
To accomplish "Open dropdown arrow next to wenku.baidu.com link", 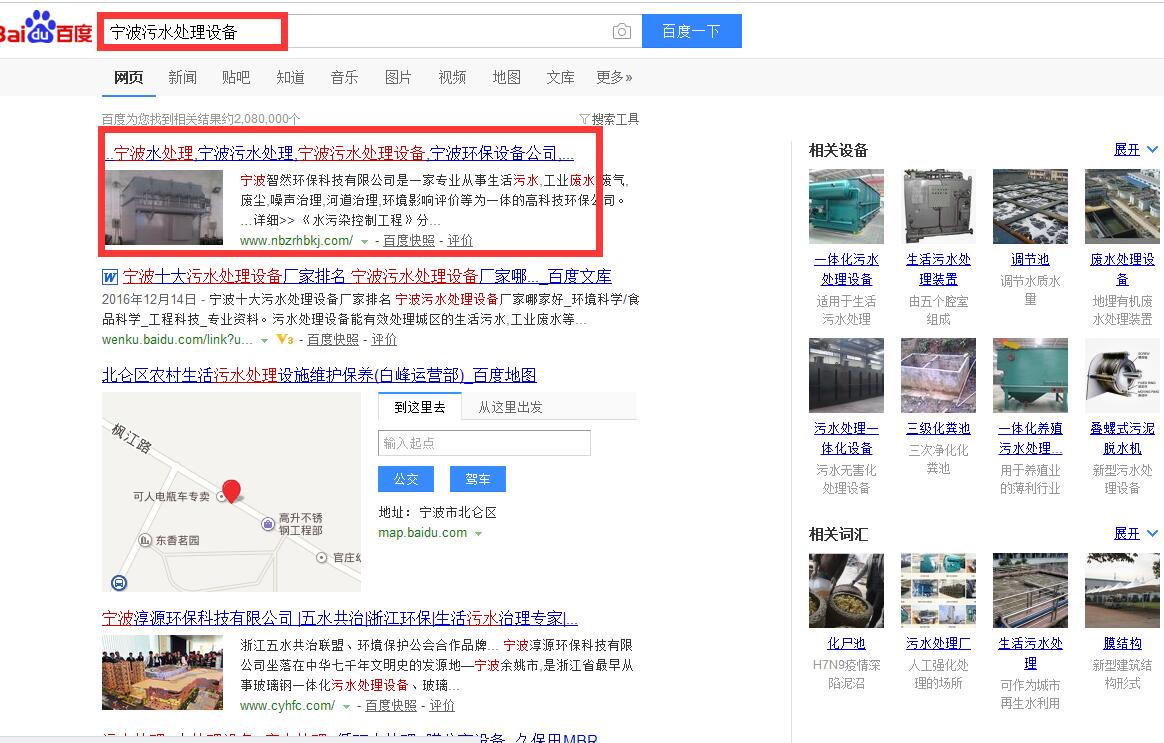I will (x=264, y=340).
